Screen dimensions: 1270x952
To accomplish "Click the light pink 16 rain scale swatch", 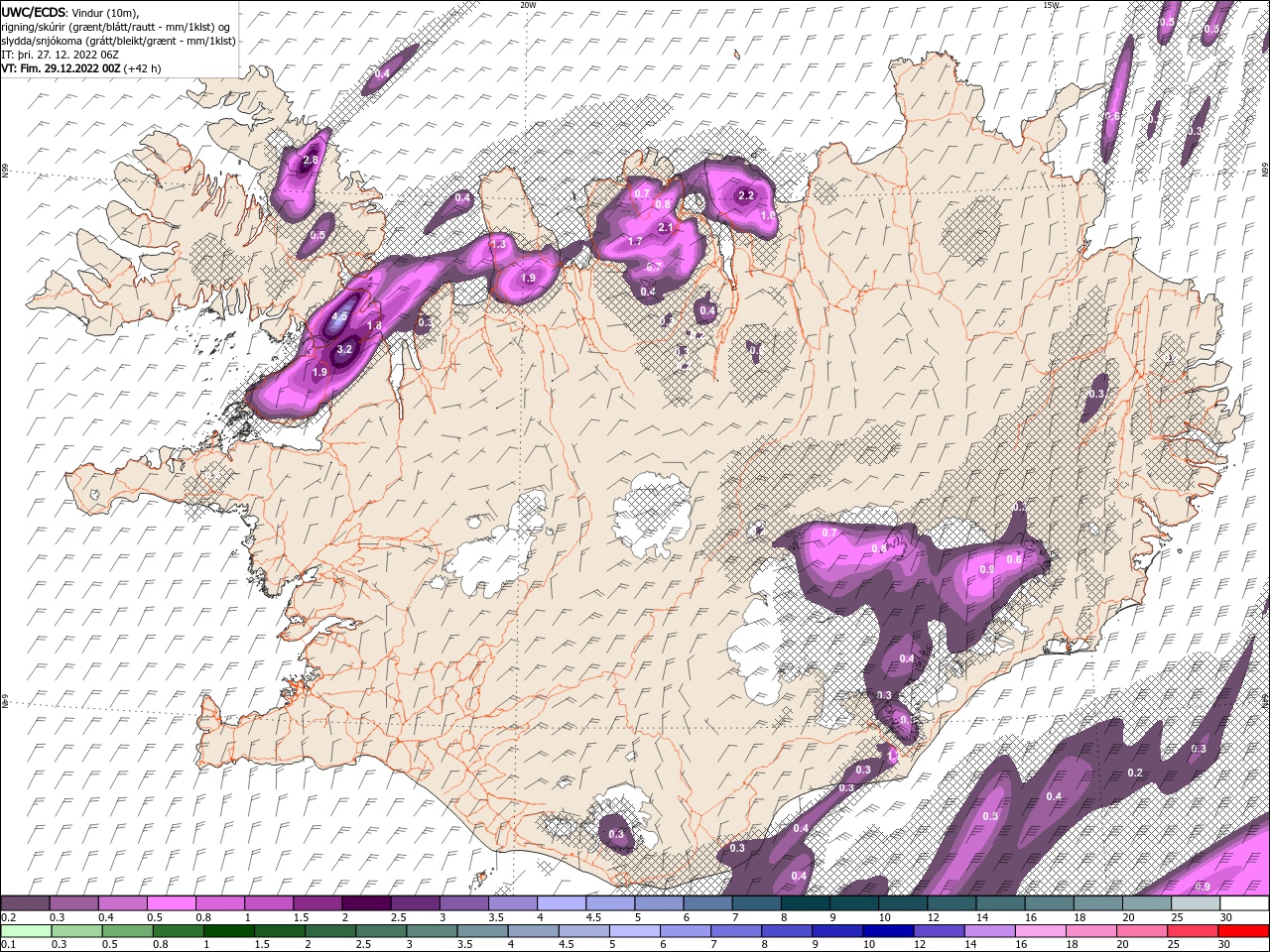I will 1039,931.
